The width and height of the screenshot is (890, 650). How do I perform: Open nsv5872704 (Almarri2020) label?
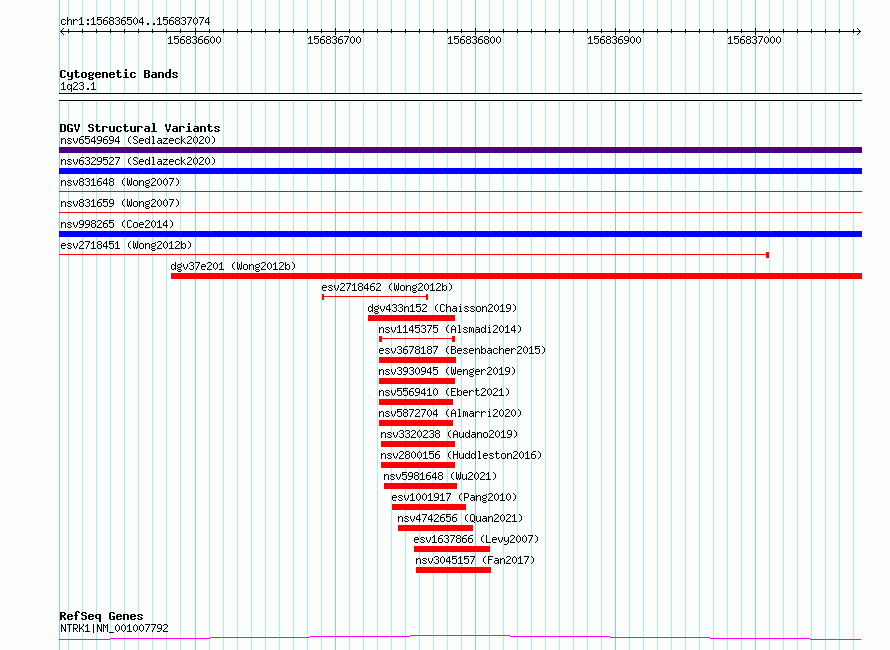tap(450, 413)
